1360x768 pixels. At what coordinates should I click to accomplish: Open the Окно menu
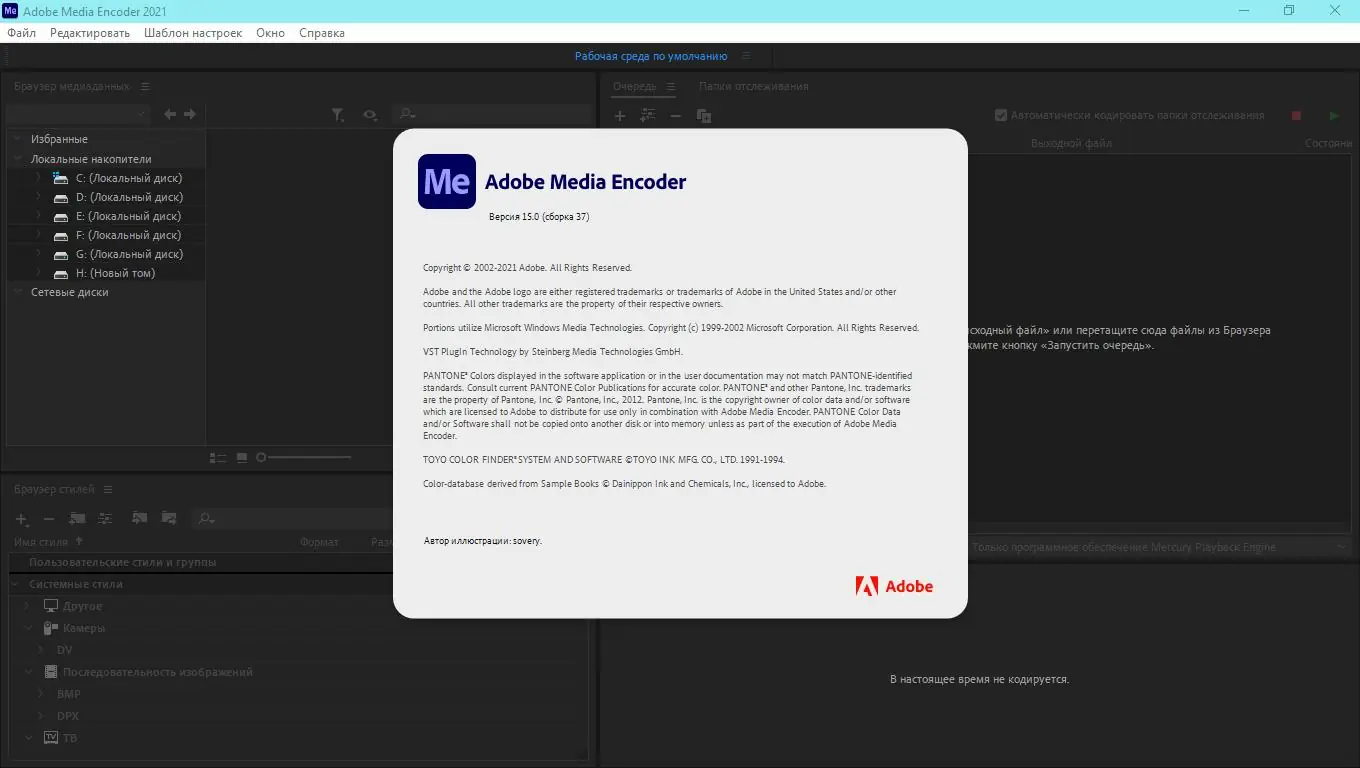pos(270,33)
